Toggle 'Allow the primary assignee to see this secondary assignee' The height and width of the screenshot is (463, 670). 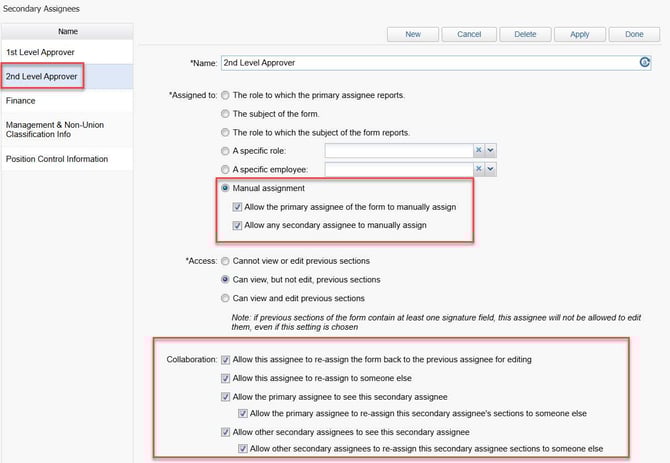coord(226,396)
